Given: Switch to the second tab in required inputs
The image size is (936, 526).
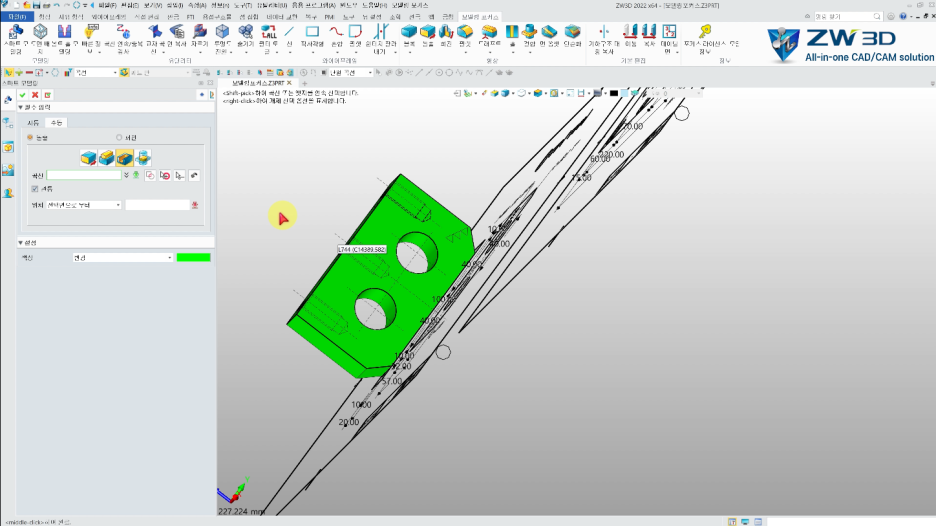Looking at the screenshot, I should coord(56,122).
